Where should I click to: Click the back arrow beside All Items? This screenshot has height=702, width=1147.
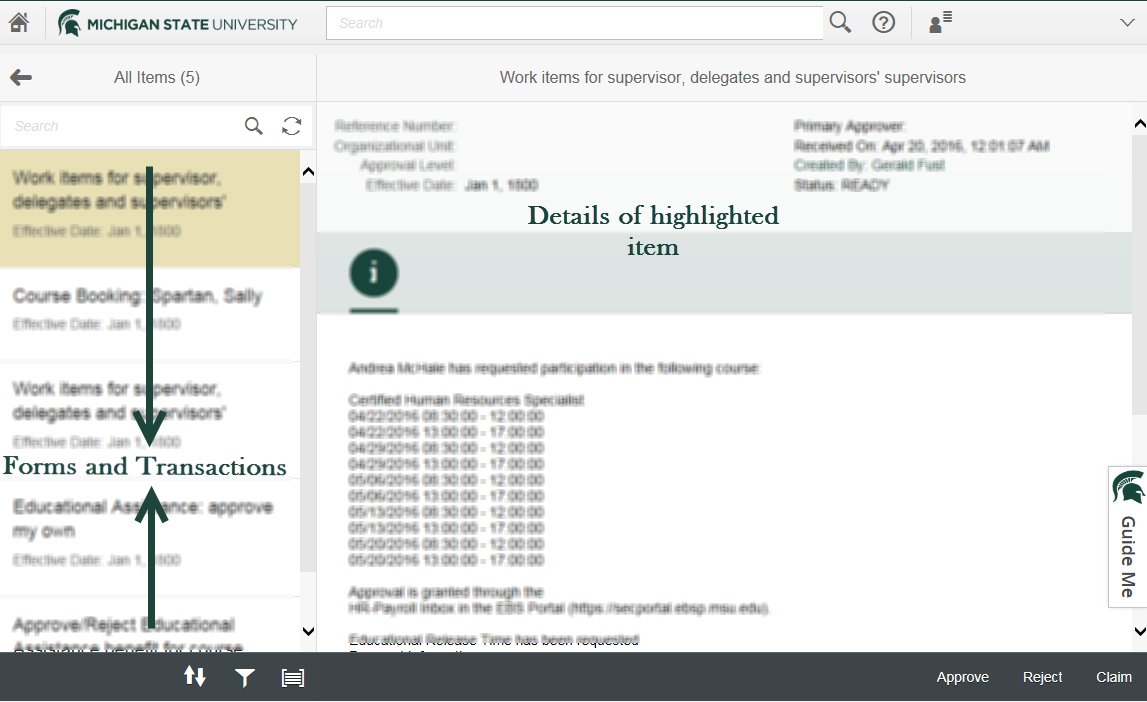(21, 77)
